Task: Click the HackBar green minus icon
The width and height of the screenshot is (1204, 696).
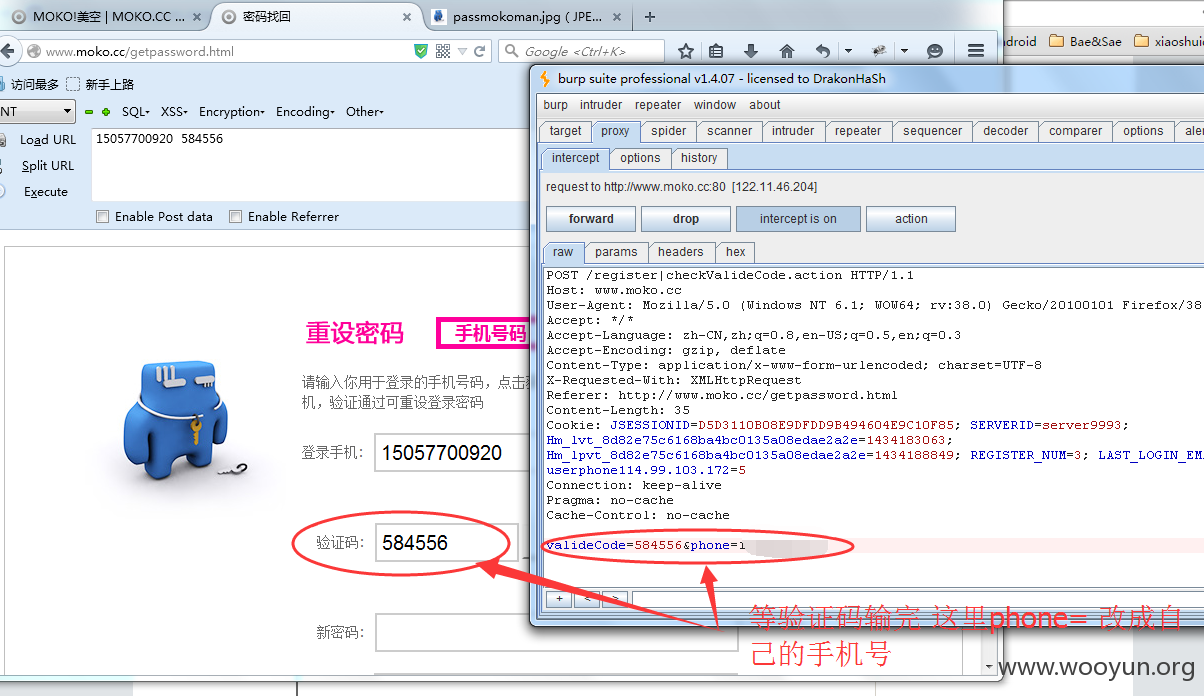Action: [89, 112]
